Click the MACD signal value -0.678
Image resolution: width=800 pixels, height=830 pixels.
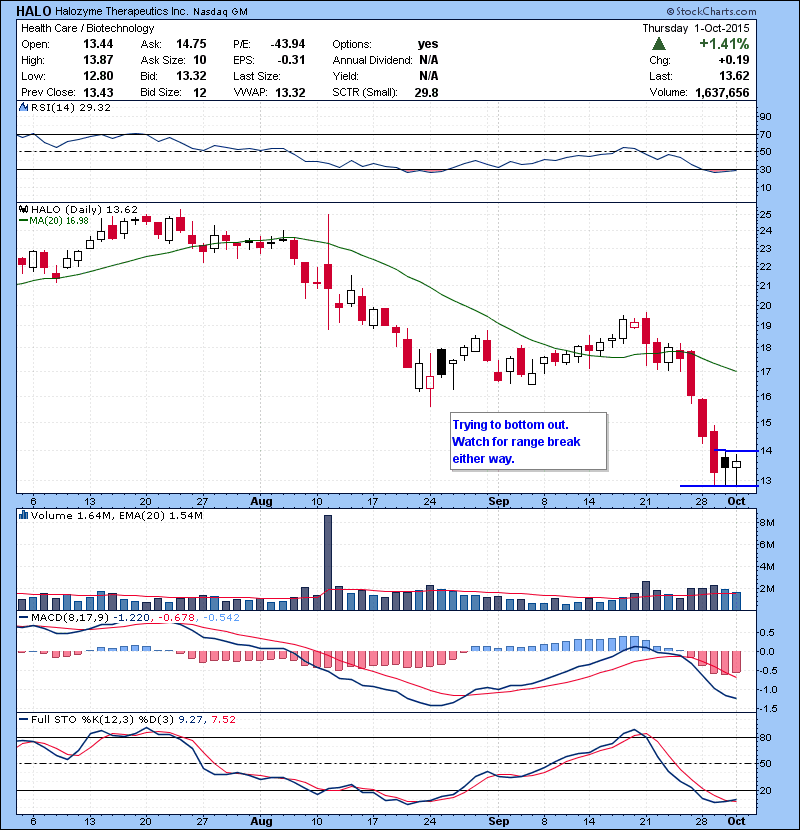[177, 618]
